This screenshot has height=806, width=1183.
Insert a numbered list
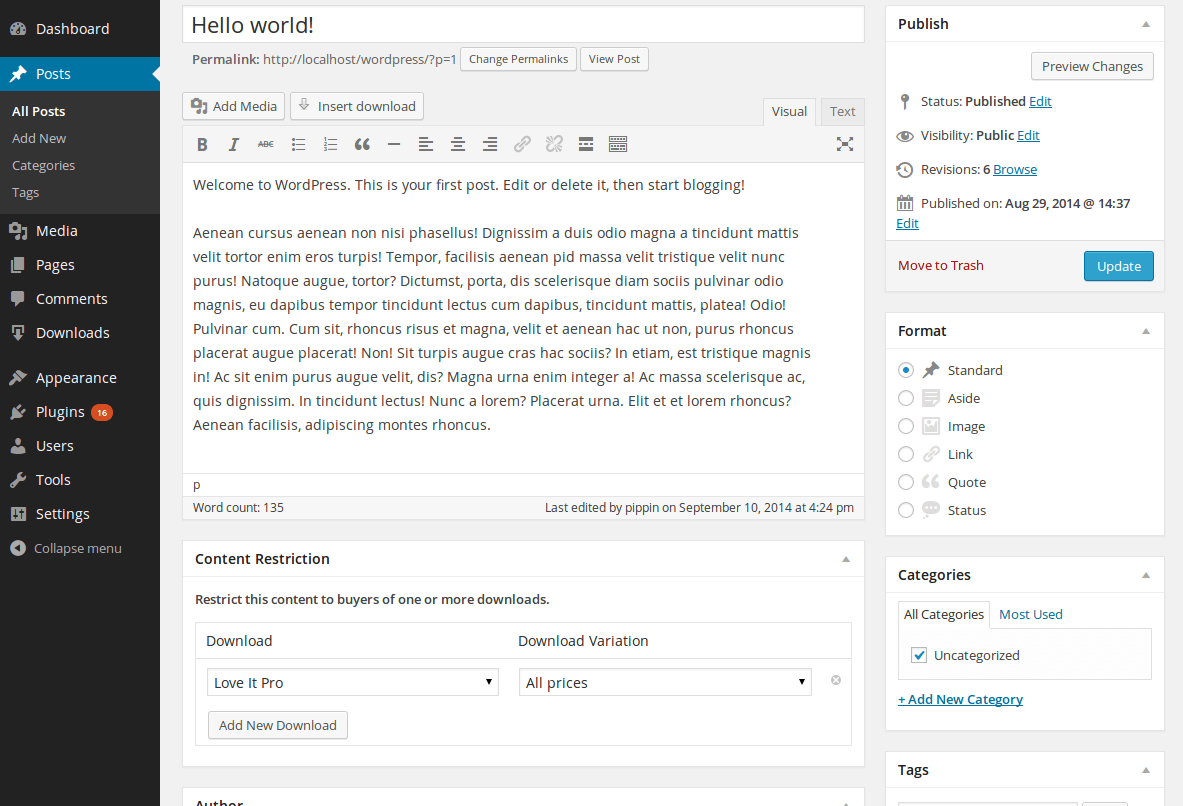(330, 144)
